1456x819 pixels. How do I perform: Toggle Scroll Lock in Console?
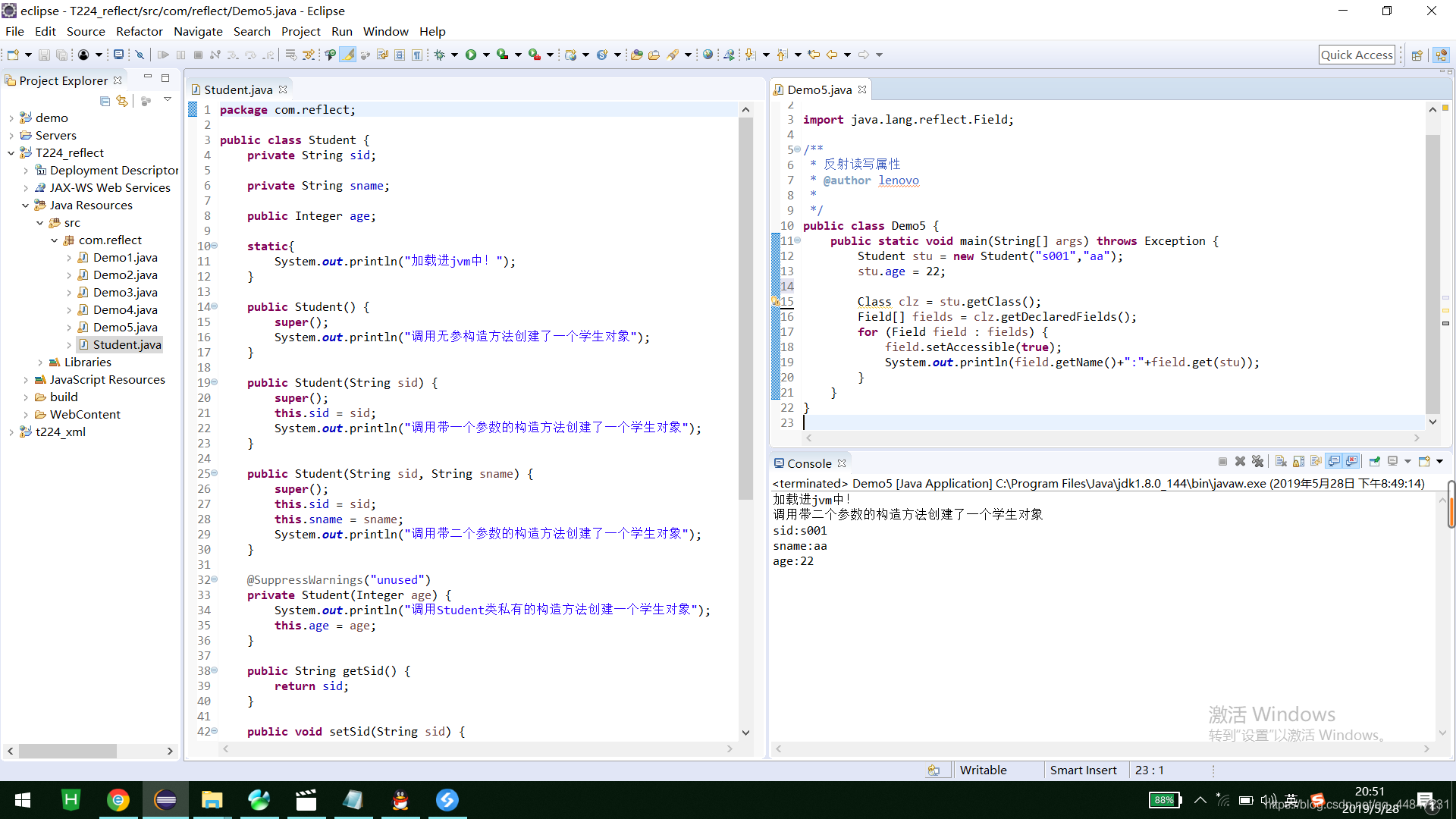click(x=1298, y=461)
